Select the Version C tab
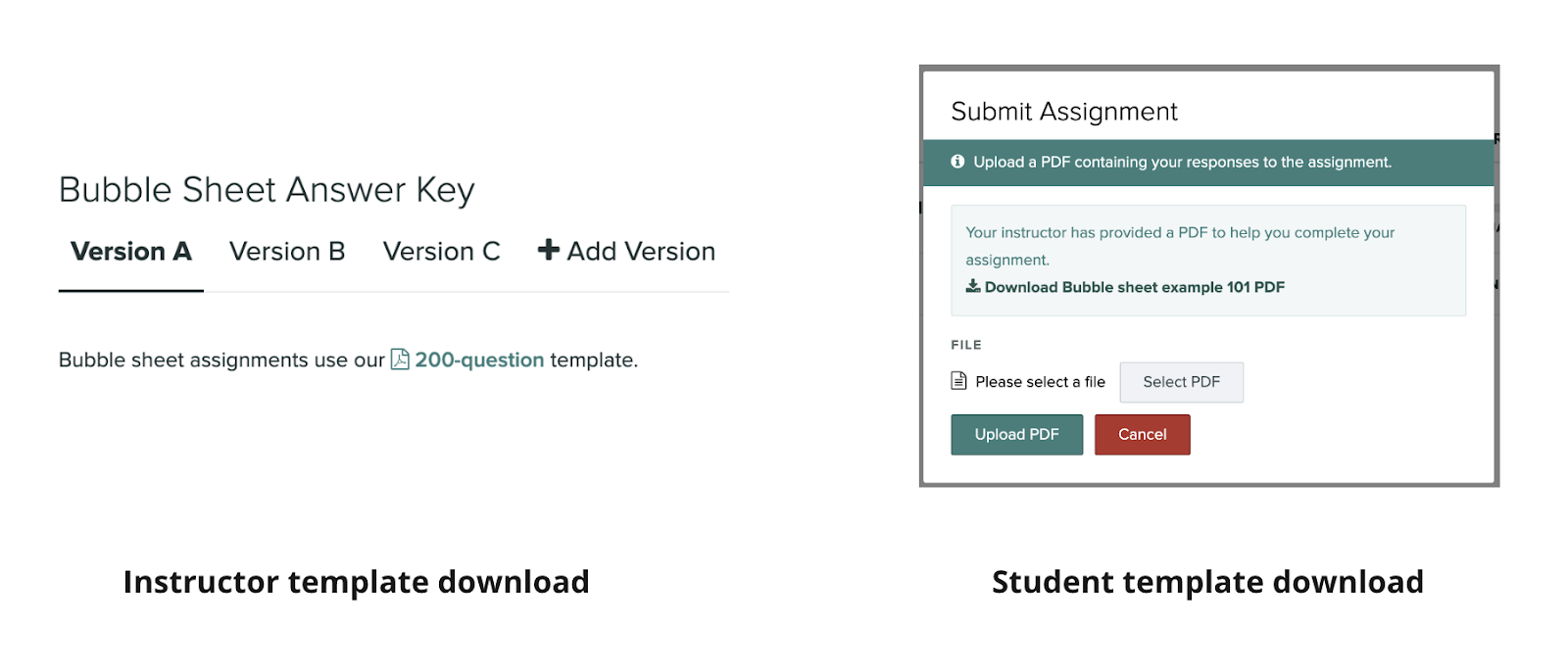Image resolution: width=1568 pixels, height=672 pixels. coord(441,252)
